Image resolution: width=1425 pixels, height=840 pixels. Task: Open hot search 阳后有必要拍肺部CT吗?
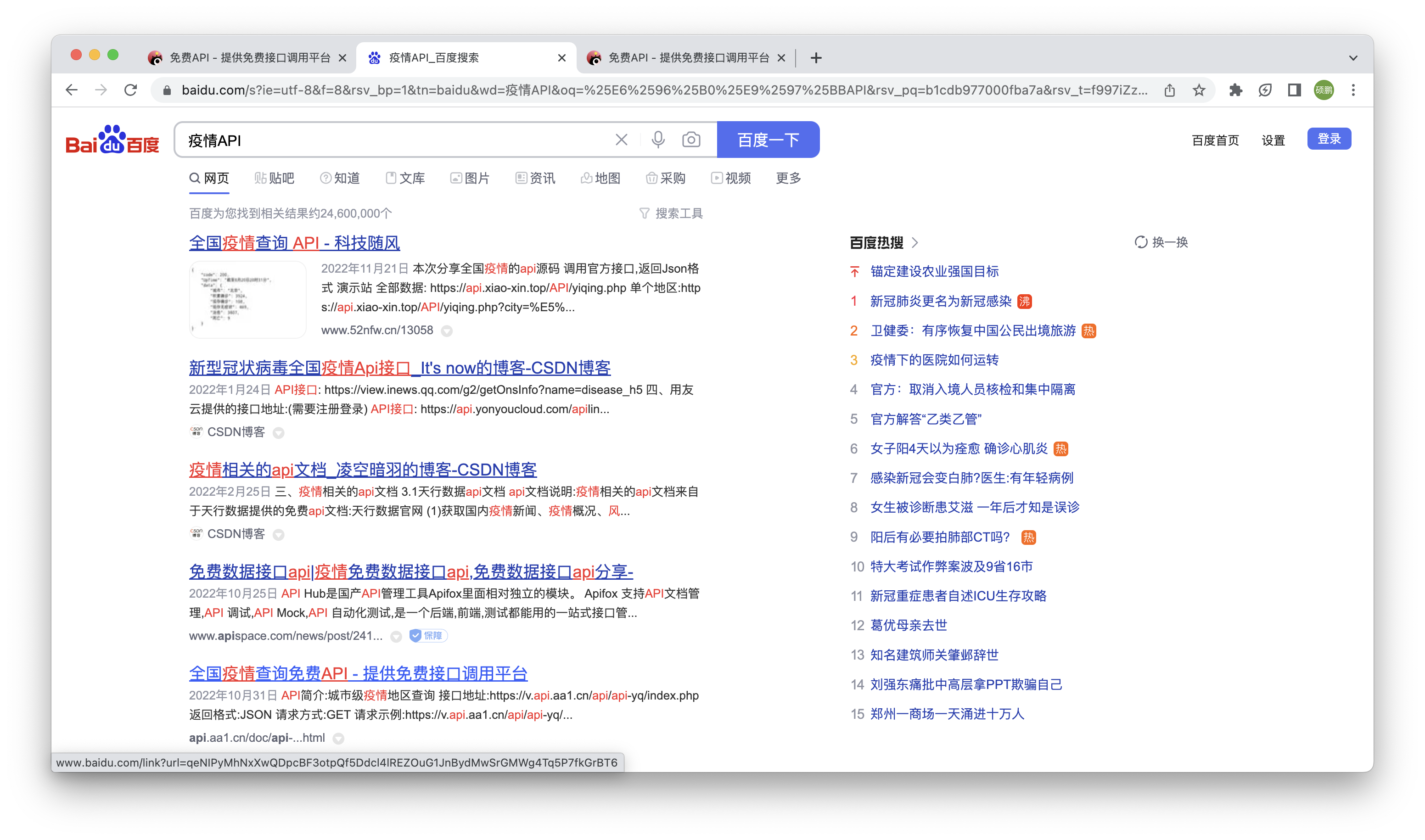pos(940,537)
